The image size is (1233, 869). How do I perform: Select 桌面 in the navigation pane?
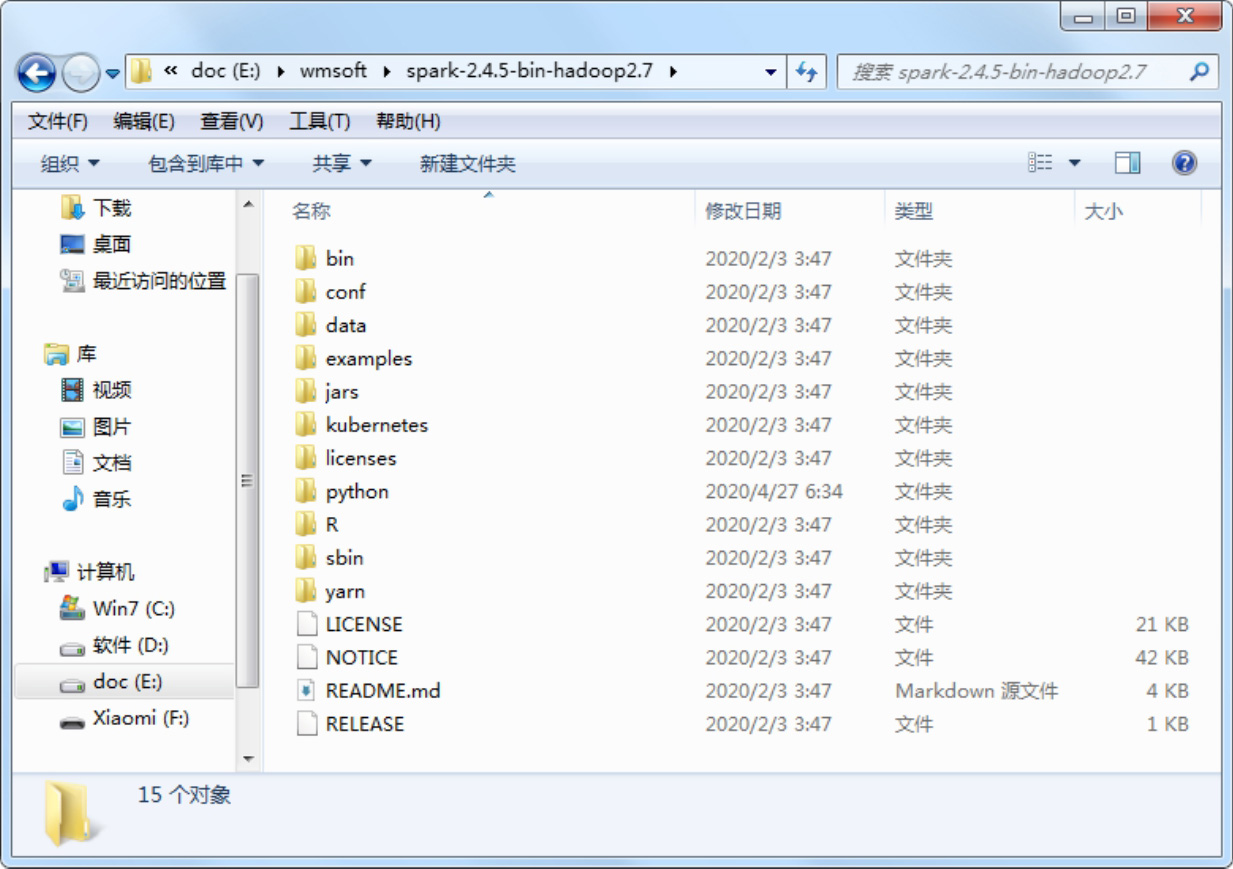click(112, 244)
